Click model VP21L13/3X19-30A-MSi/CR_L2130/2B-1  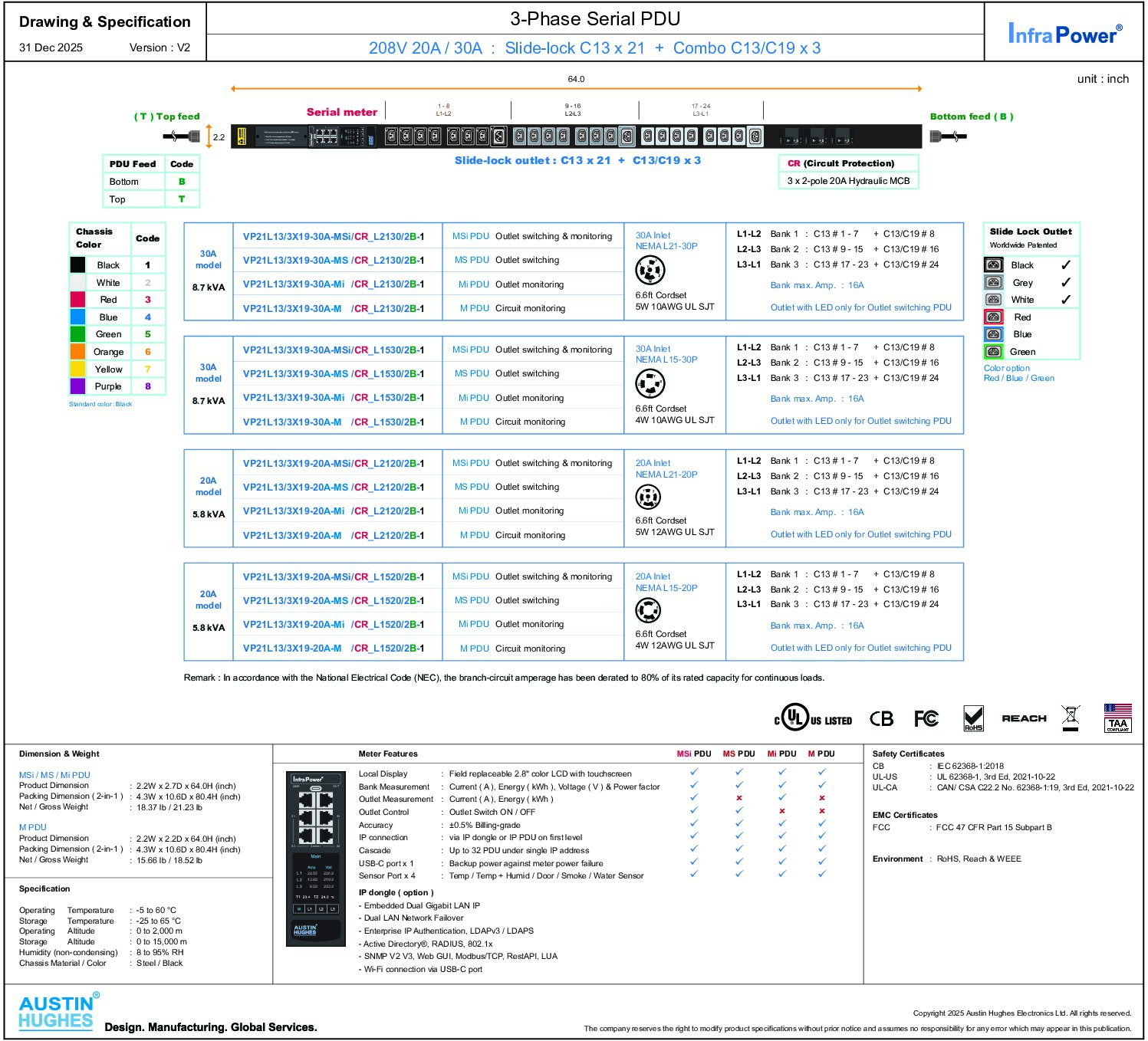tap(333, 236)
